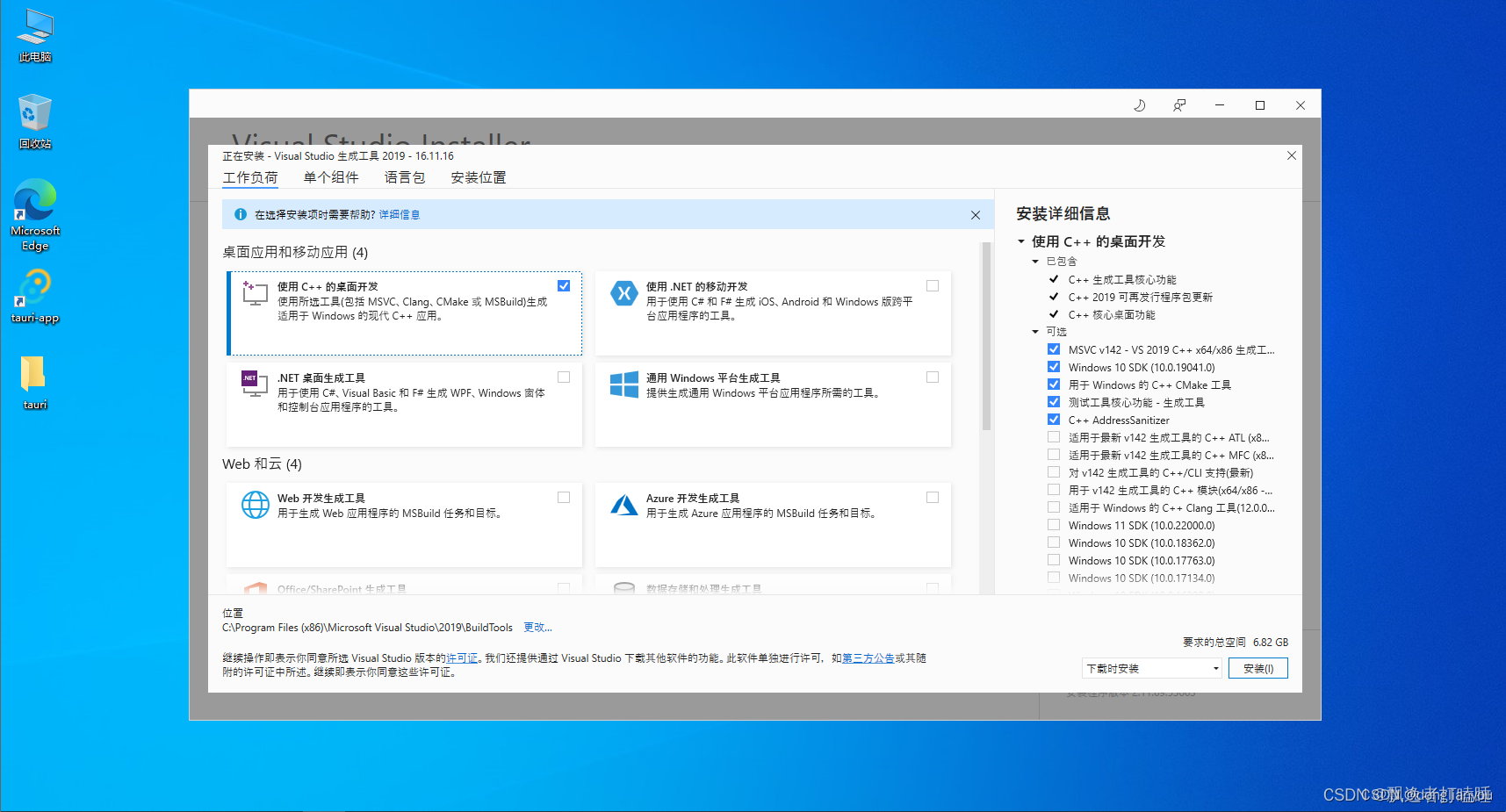The width and height of the screenshot is (1506, 812).
Task: Click the Universal Windows Platform build tools icon
Action: (623, 384)
